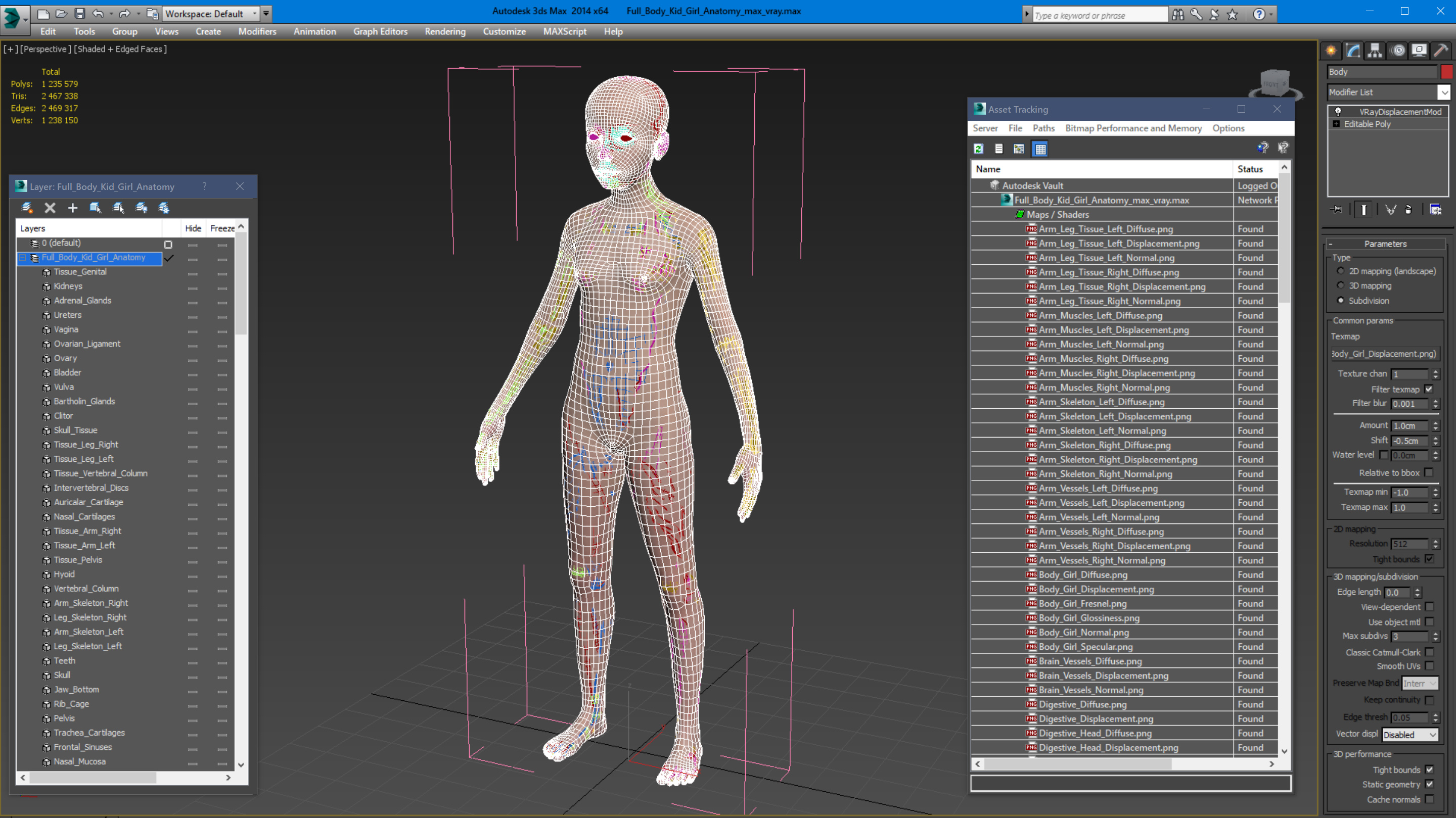Viewport: 1456px width, 818px height.
Task: Click Highlight Selected Objects' Layers icon
Action: click(118, 208)
